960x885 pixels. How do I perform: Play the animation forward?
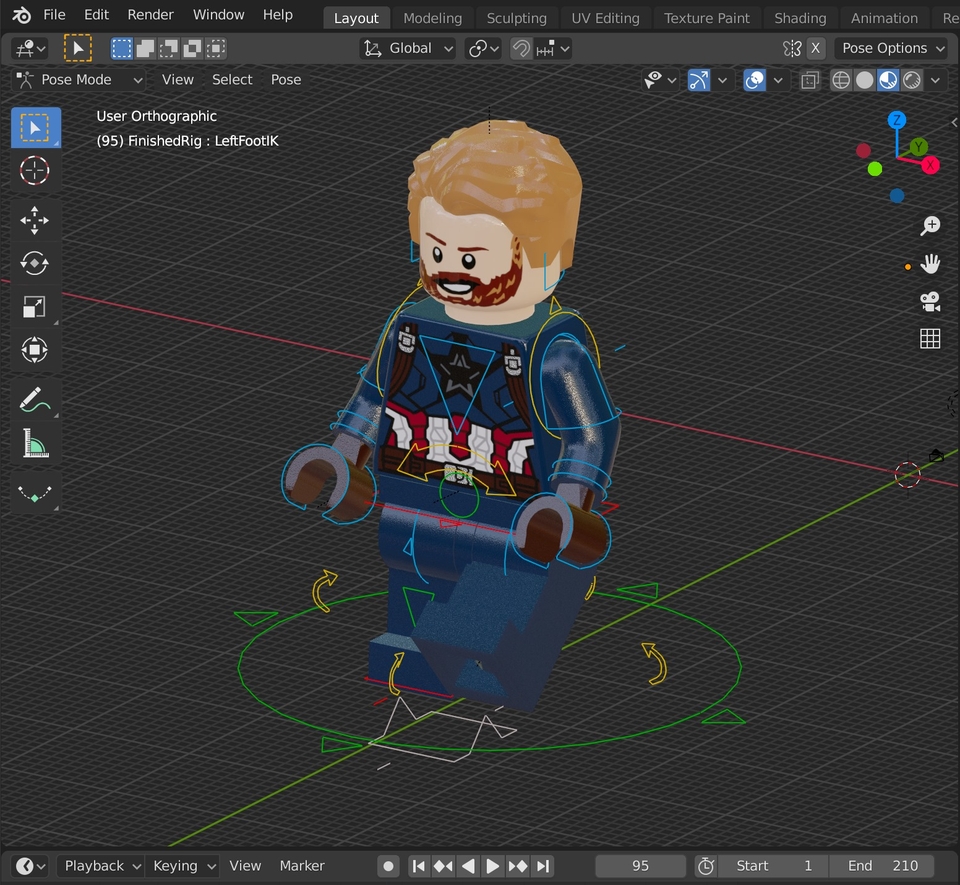[x=492, y=866]
